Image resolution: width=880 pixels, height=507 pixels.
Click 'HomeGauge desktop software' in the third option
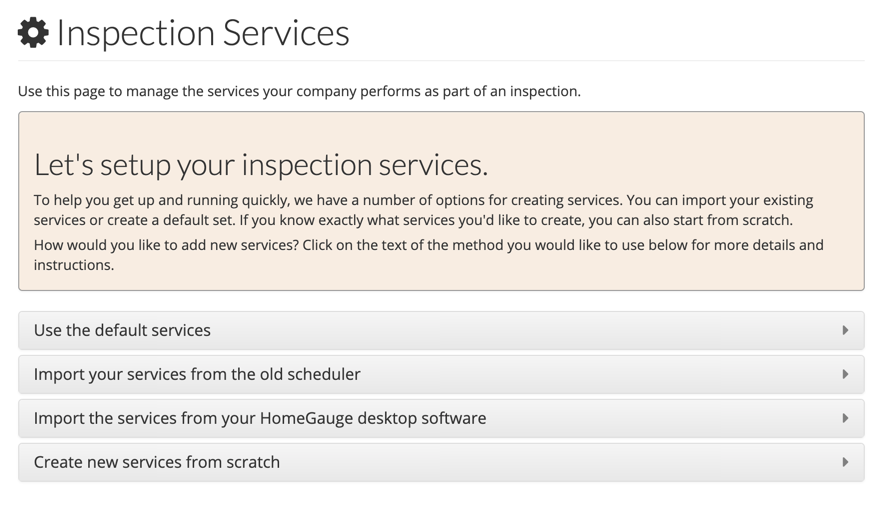pos(372,418)
